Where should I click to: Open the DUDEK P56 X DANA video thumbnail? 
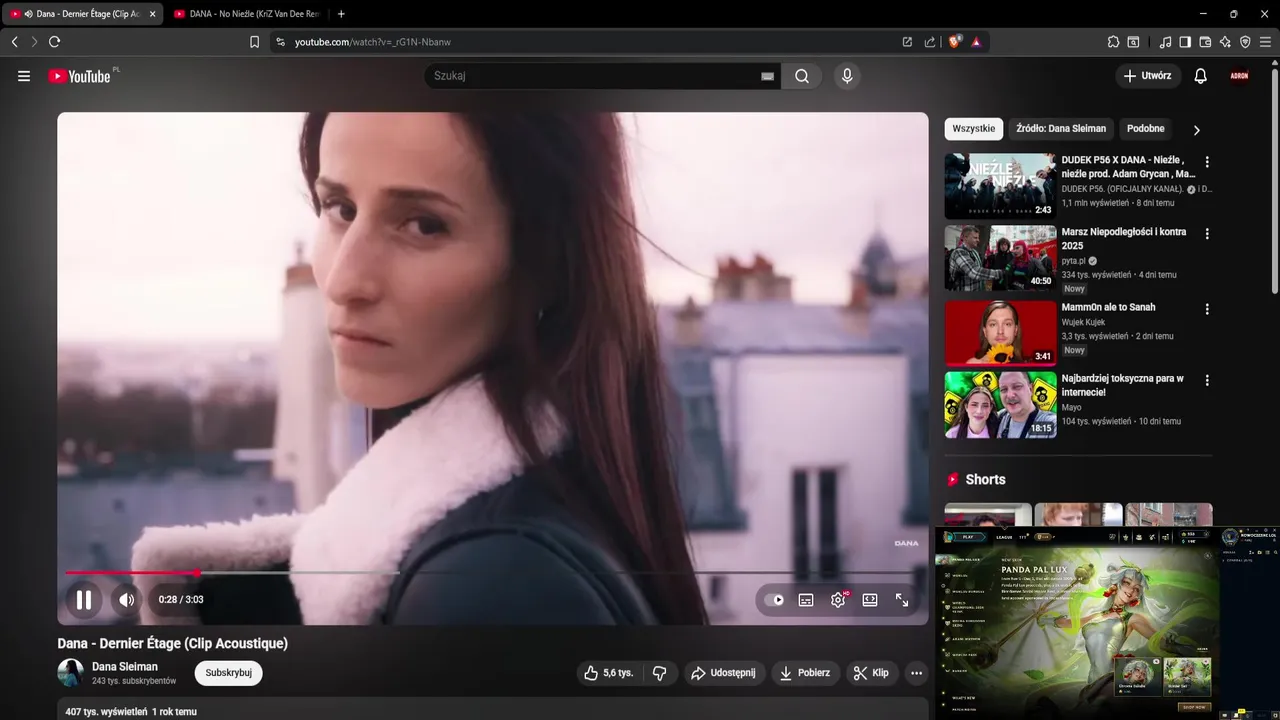pyautogui.click(x=1000, y=186)
